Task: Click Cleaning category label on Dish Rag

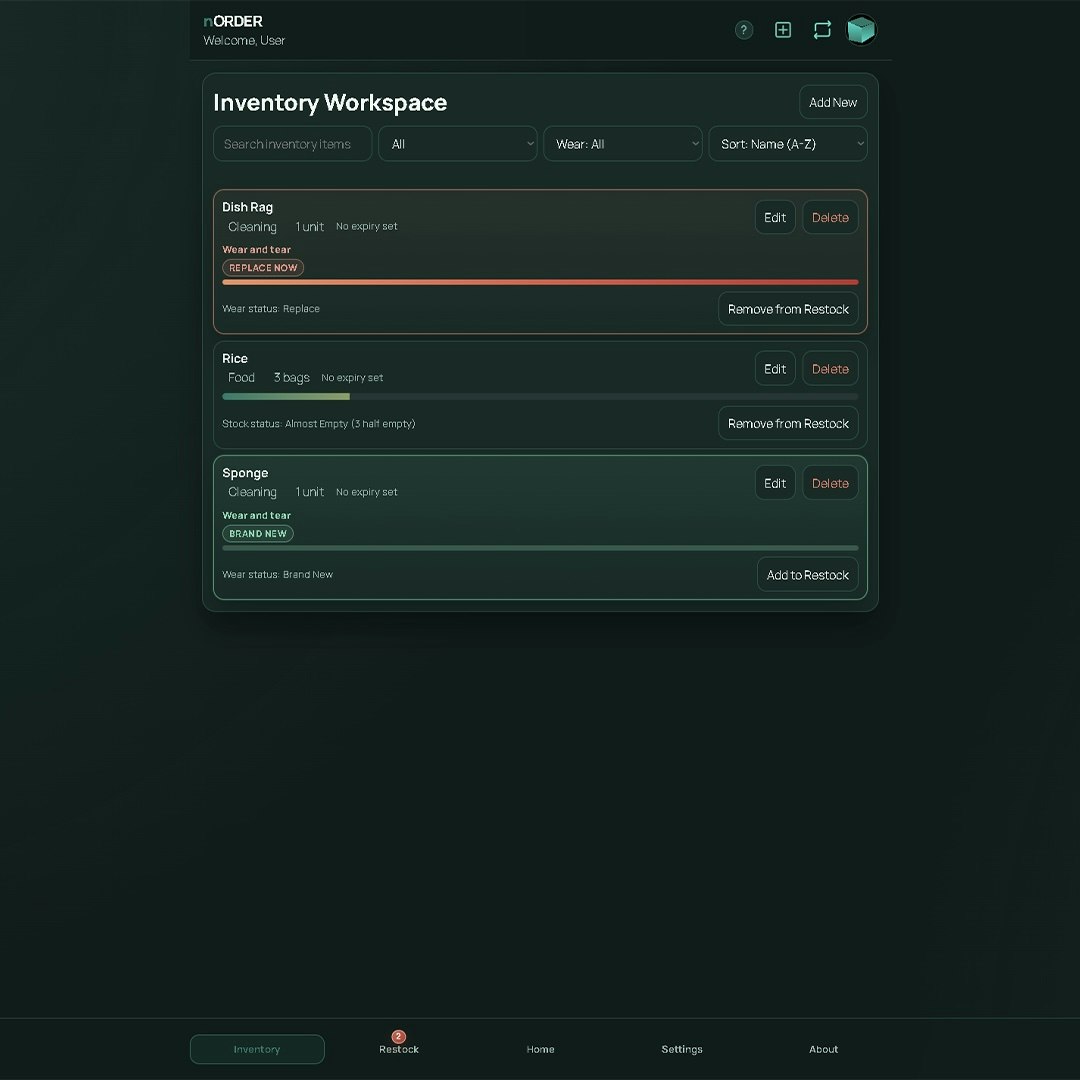Action: (252, 227)
